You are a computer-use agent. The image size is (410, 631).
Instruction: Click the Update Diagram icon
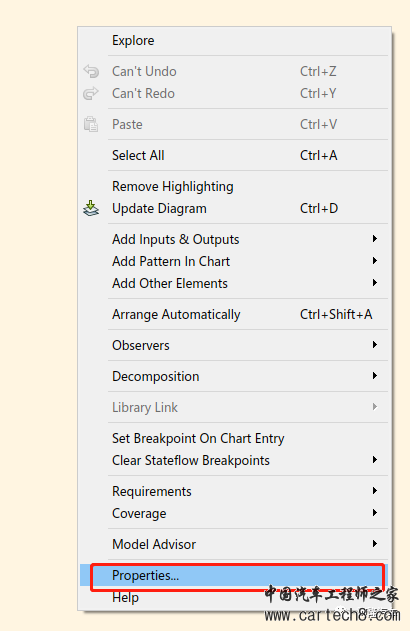click(91, 208)
